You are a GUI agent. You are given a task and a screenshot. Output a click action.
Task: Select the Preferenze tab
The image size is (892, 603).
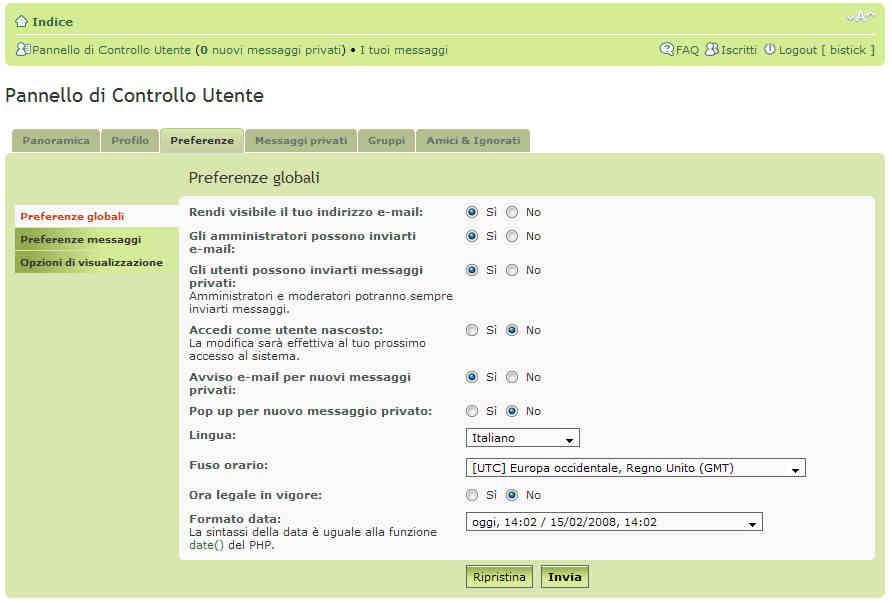point(202,141)
